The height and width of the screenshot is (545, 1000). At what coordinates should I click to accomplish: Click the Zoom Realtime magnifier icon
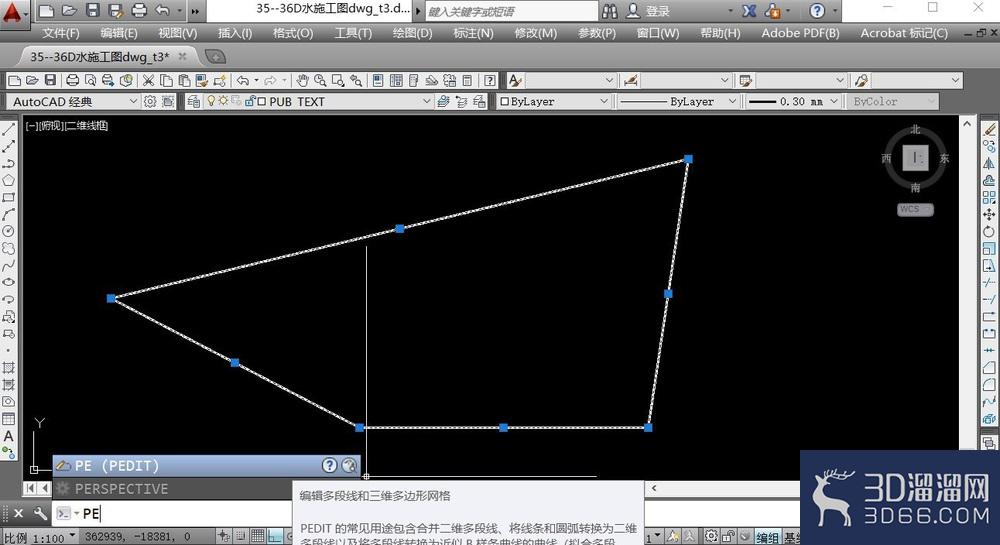click(x=320, y=80)
